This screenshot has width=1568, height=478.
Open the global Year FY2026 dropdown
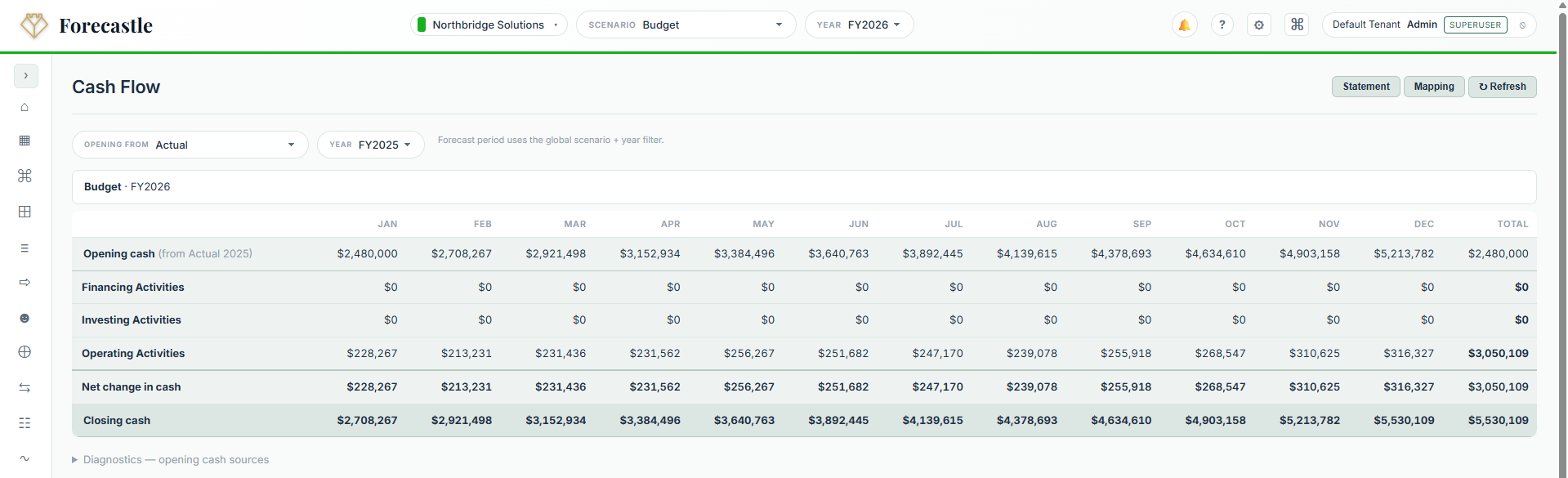pos(859,25)
